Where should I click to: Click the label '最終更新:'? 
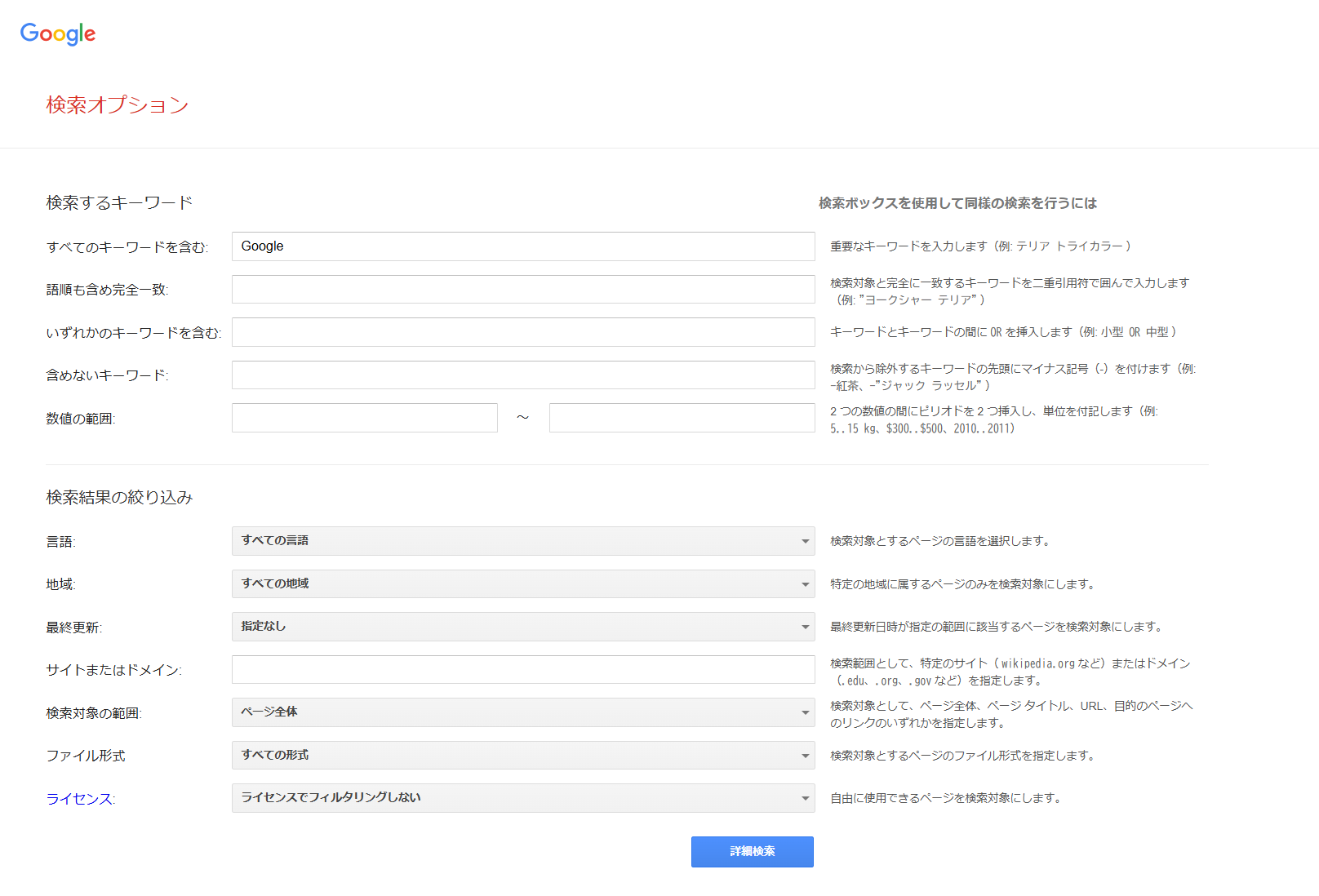tap(73, 628)
